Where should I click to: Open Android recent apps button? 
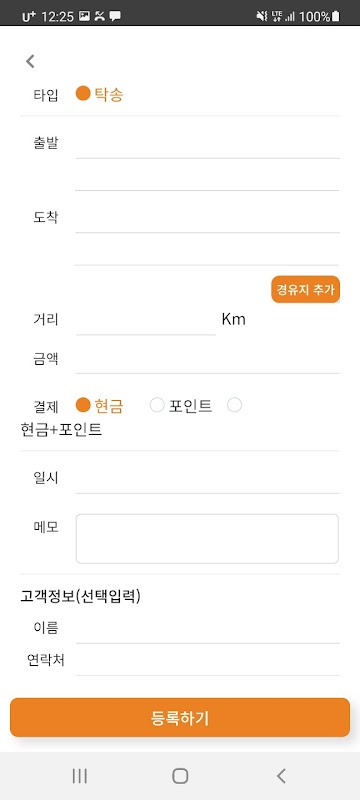click(80, 776)
